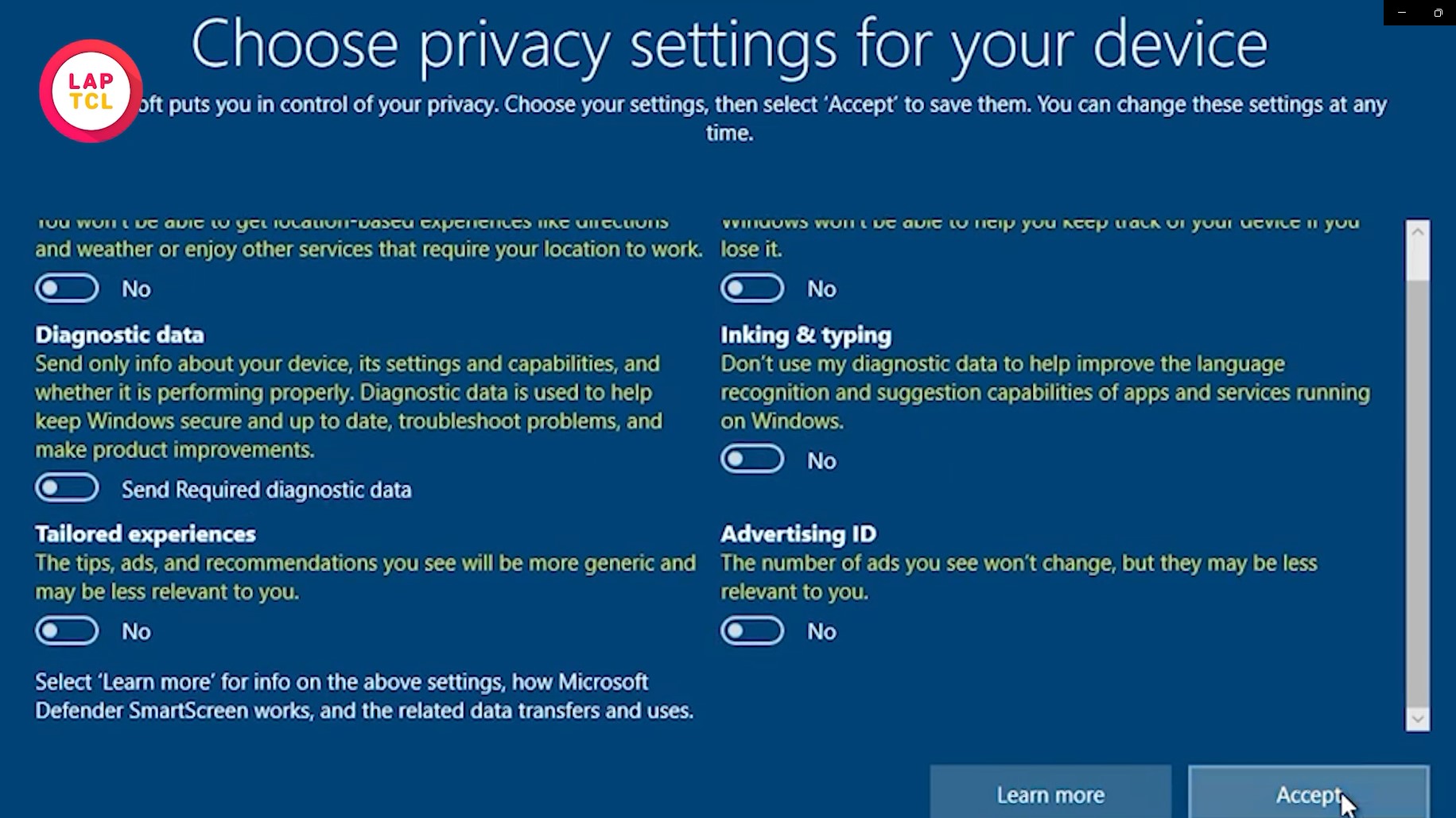Click the scrollbar up arrow

(1417, 232)
